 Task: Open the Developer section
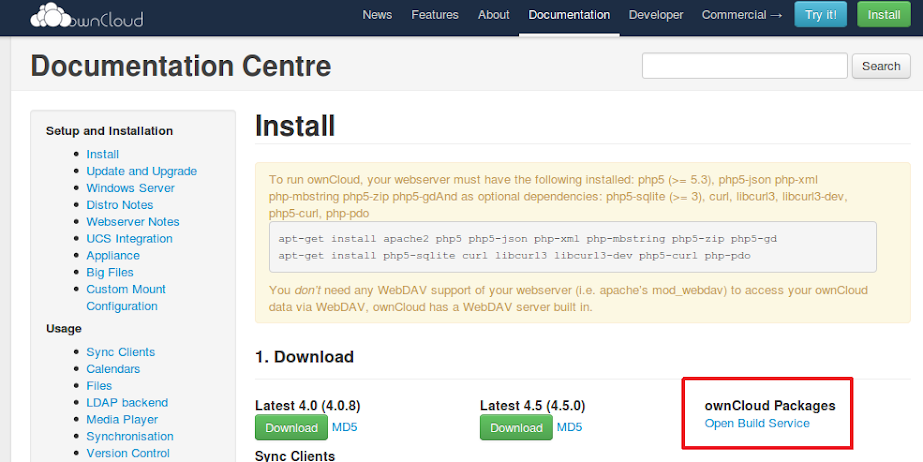click(656, 15)
